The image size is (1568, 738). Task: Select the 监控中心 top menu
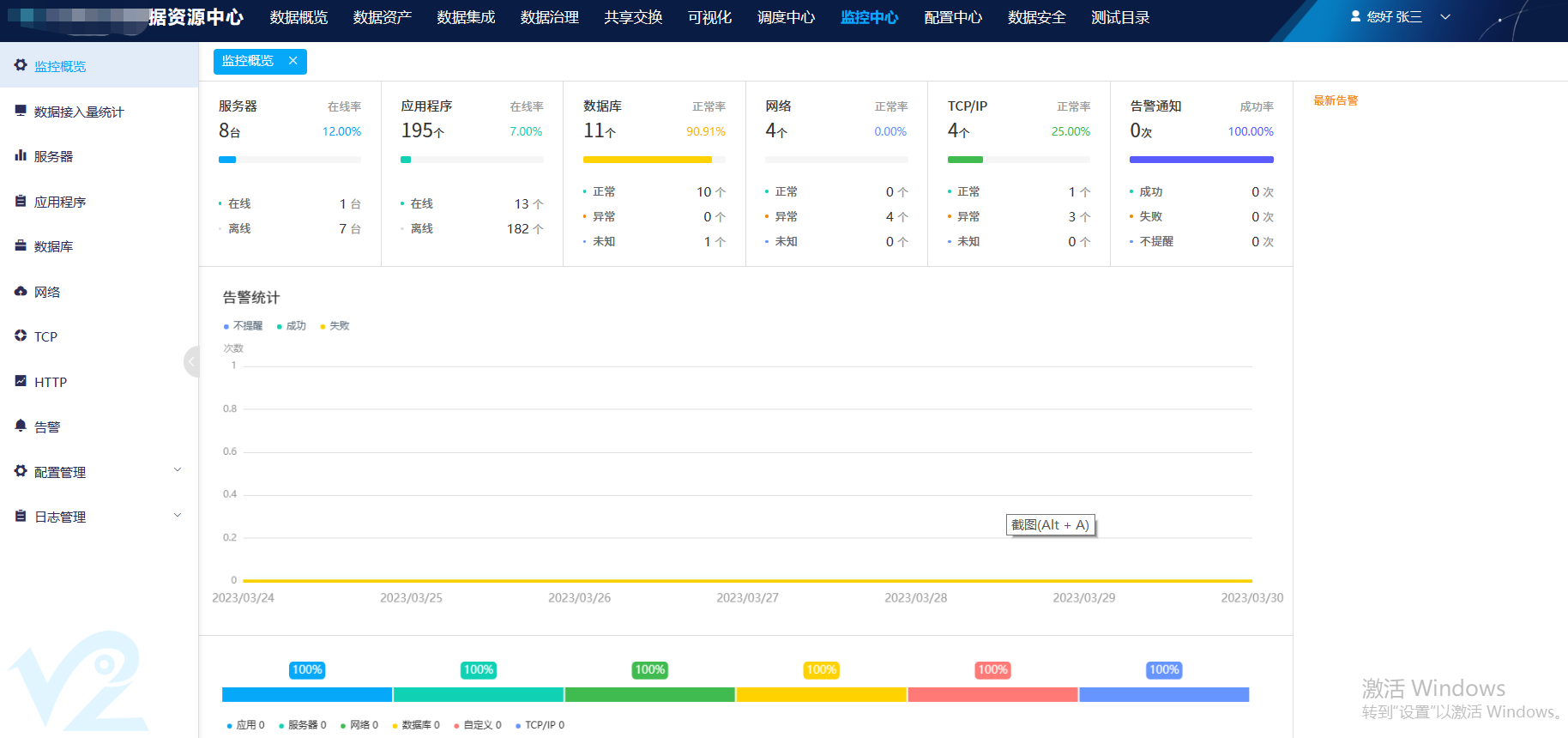pos(870,17)
